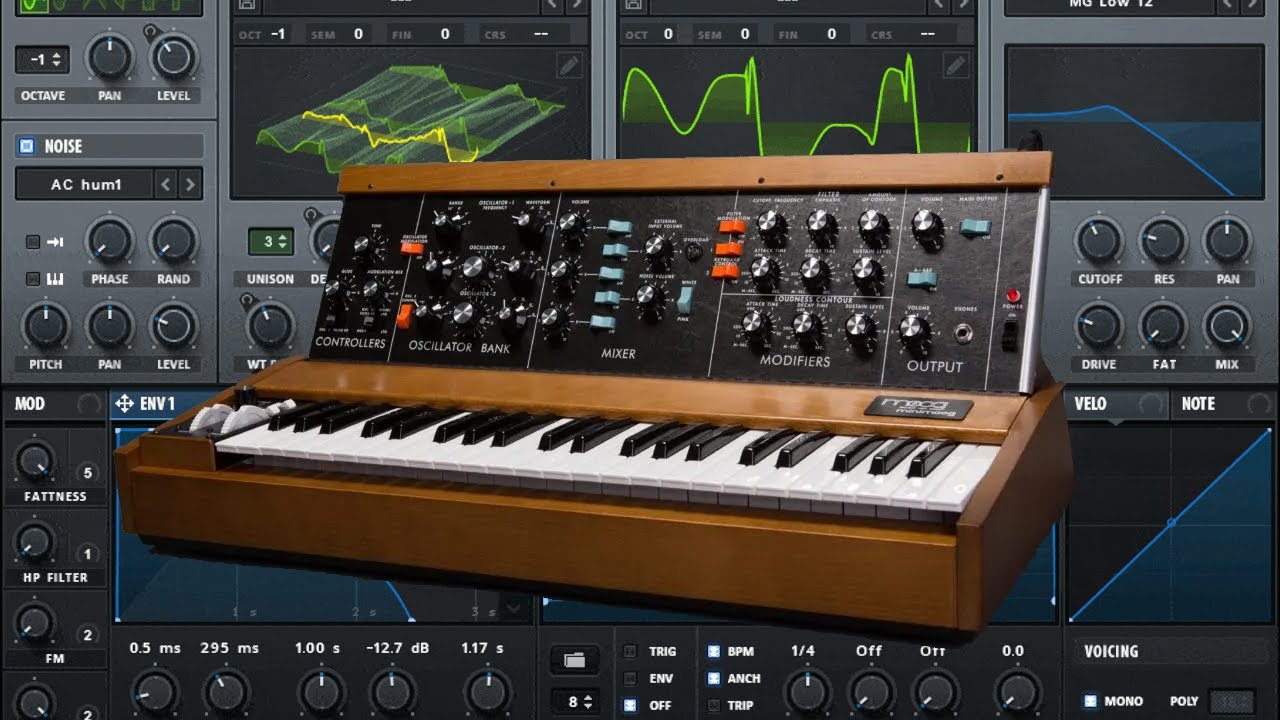Click OSC B CRS value
Screen dimensions: 1280x720
tap(926, 34)
